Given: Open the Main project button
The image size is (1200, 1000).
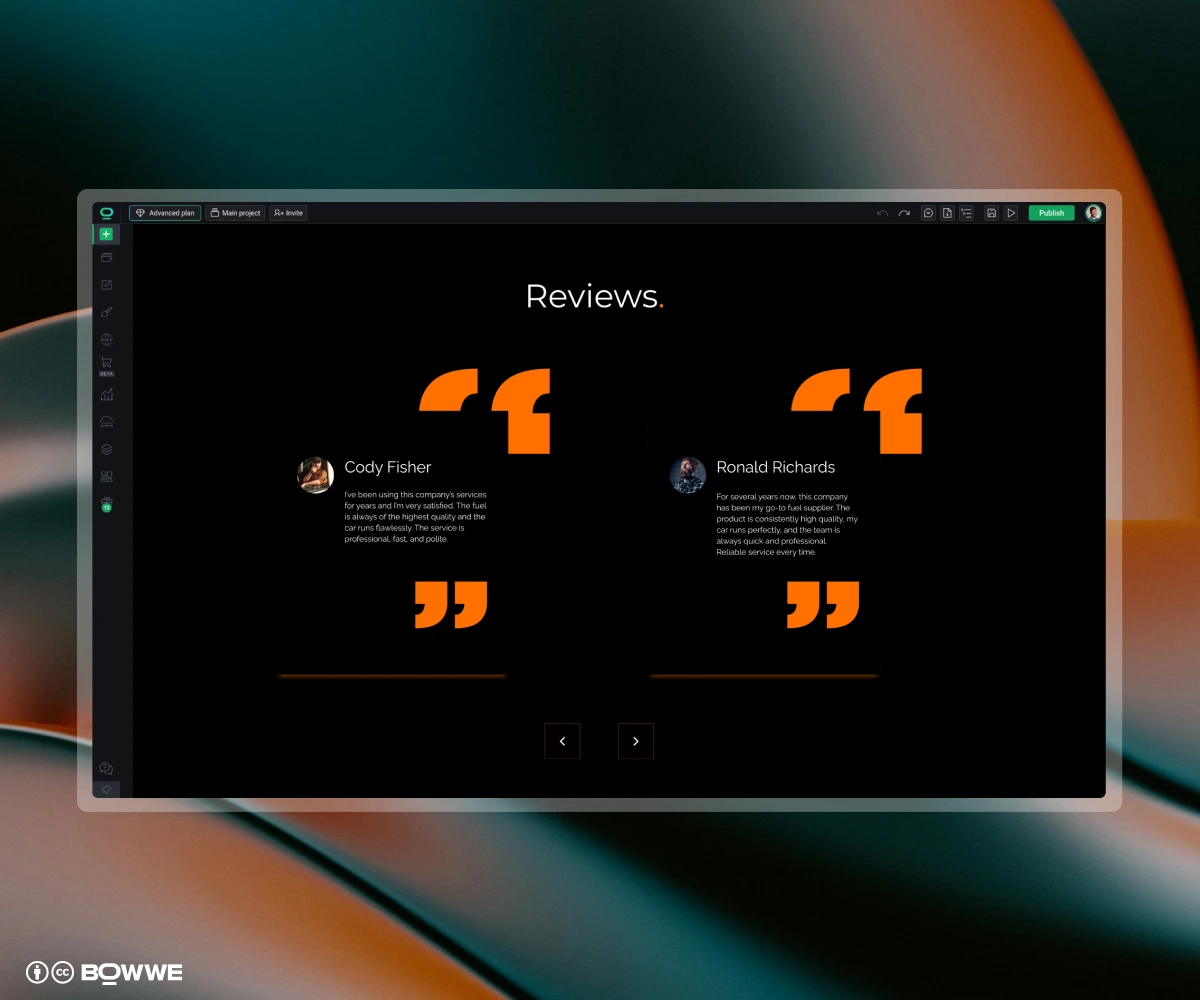Looking at the screenshot, I should pyautogui.click(x=235, y=213).
